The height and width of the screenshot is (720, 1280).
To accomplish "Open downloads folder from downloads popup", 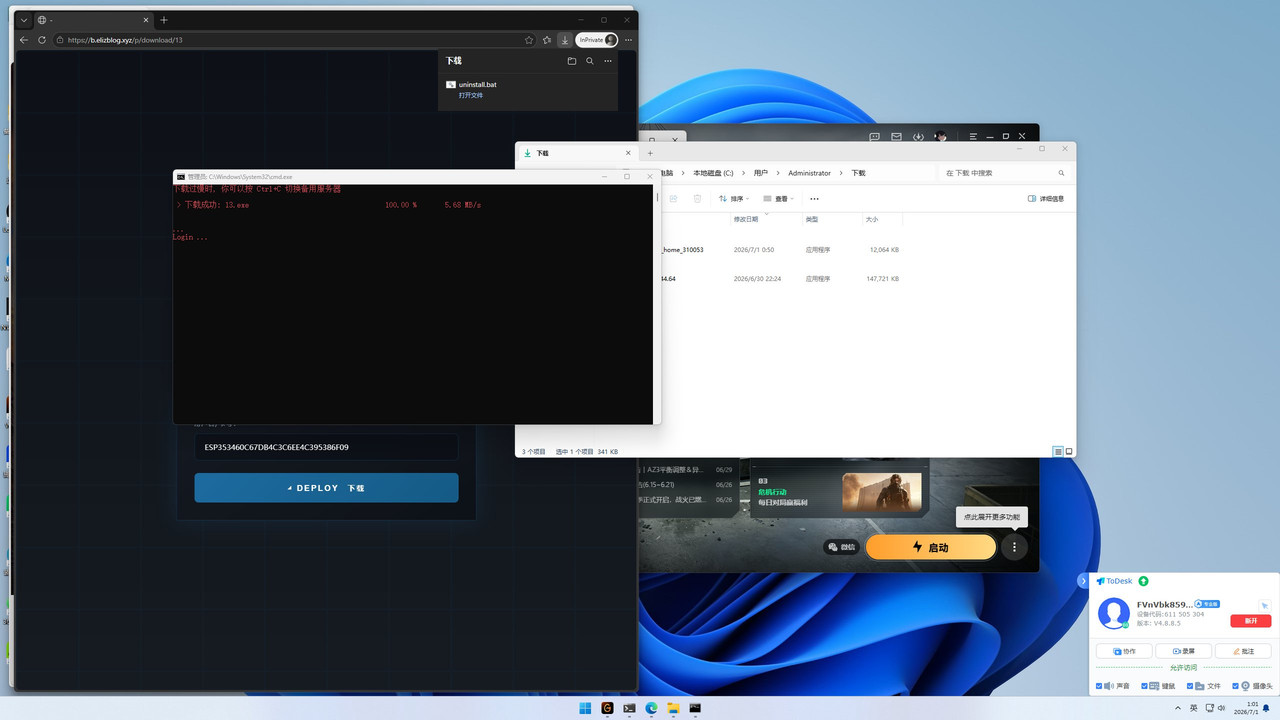I will coord(572,61).
